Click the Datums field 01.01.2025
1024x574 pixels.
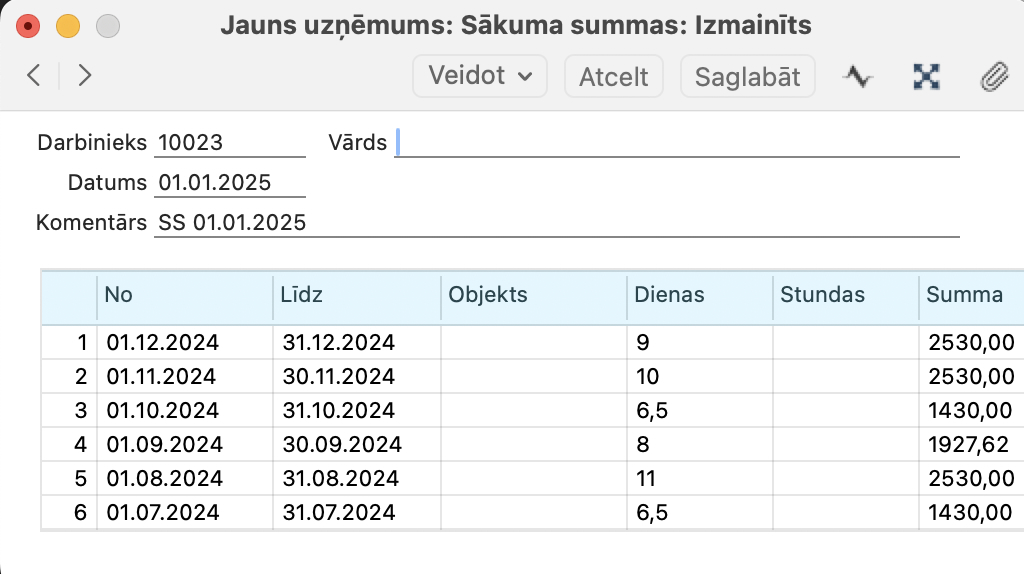coord(230,182)
